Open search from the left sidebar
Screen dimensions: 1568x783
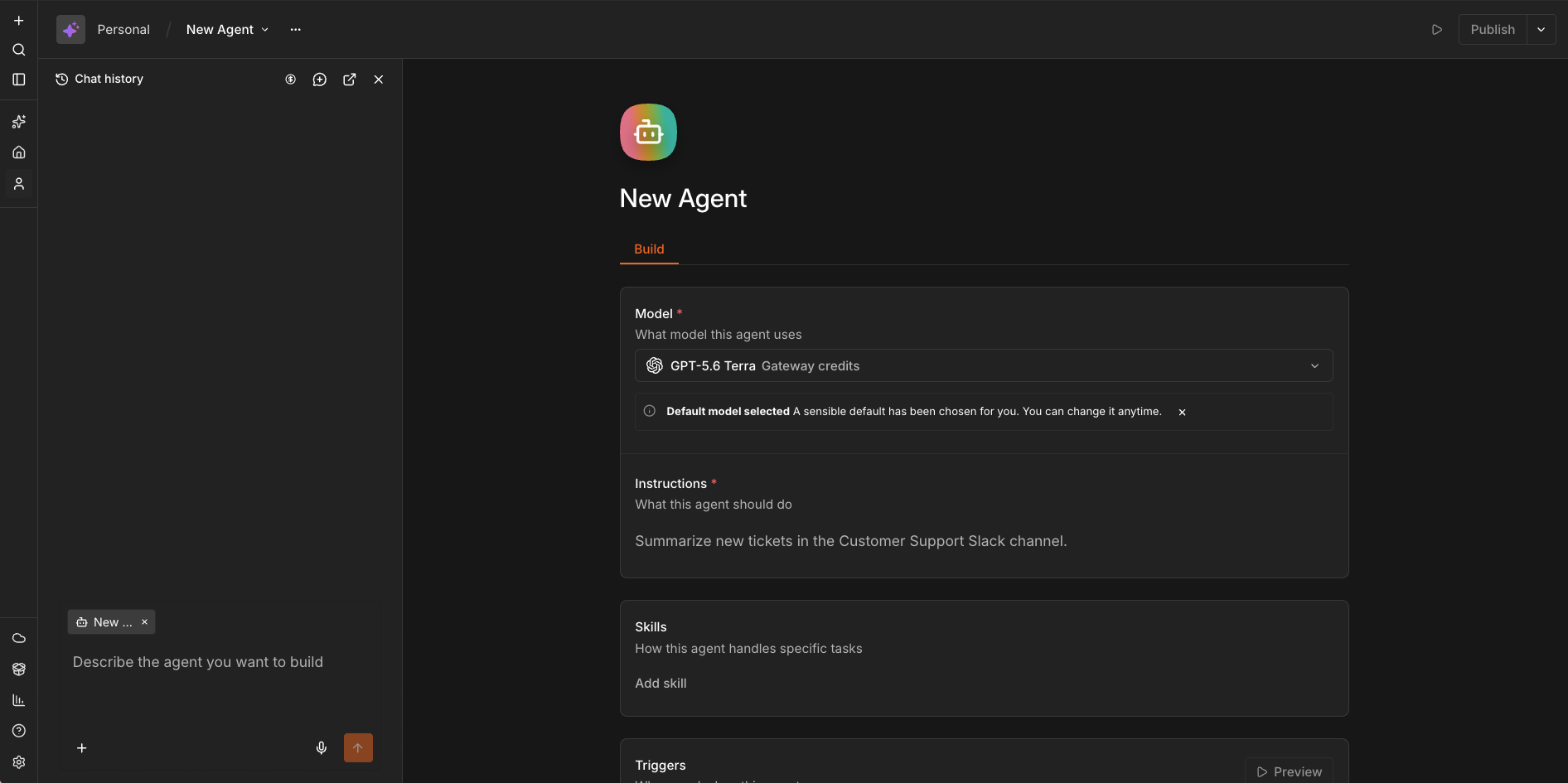tap(19, 50)
